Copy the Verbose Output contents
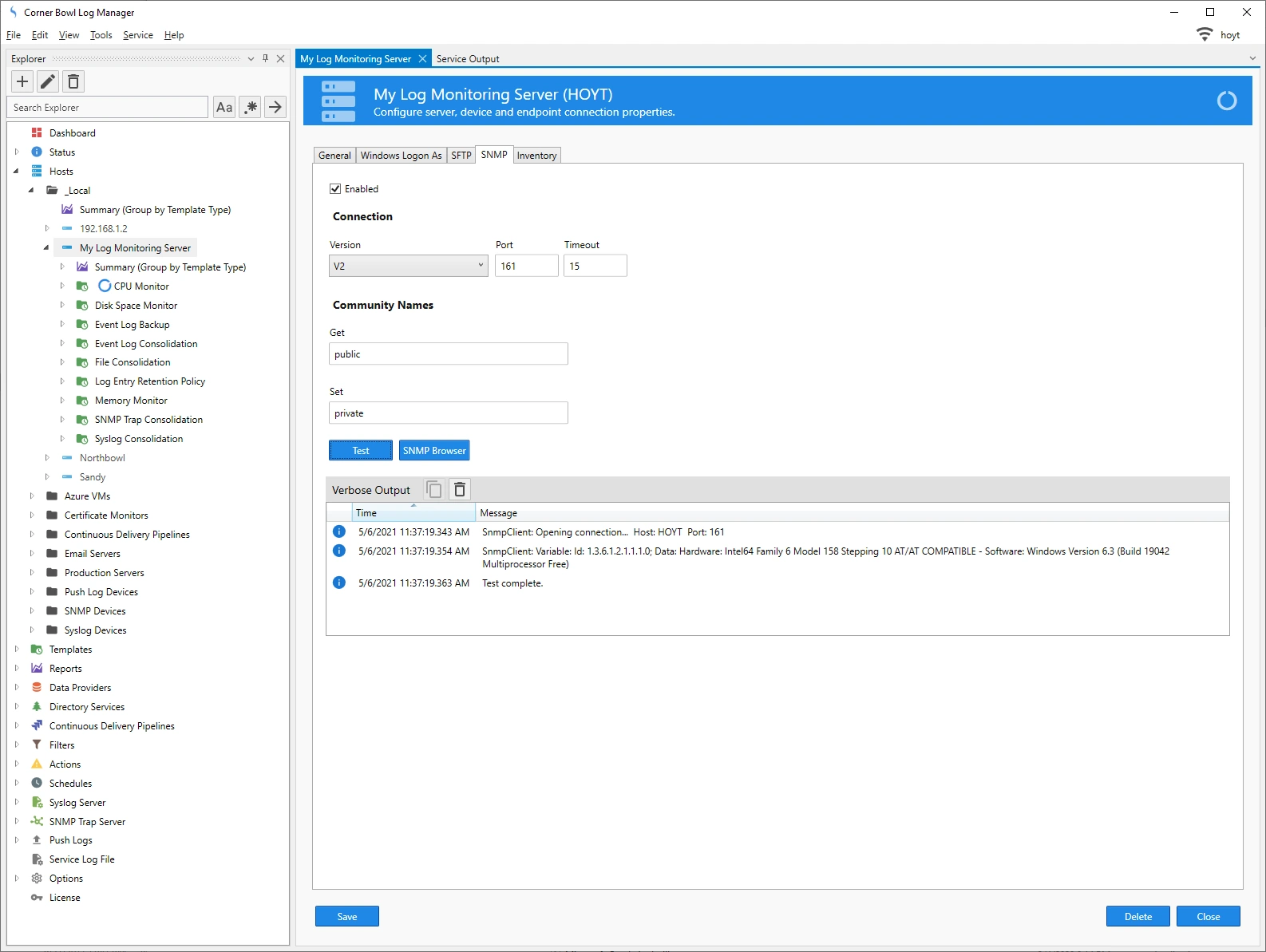 [434, 489]
